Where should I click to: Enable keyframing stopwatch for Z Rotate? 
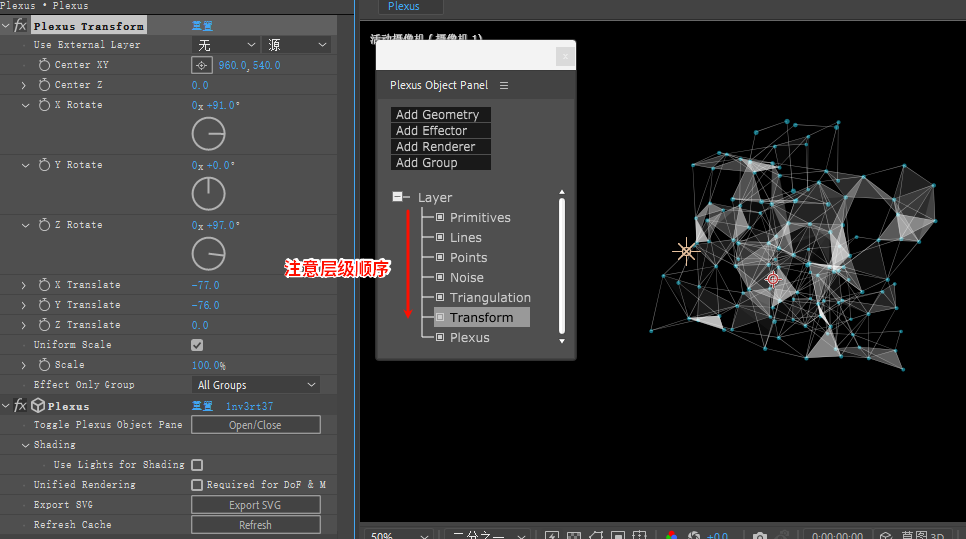tap(44, 225)
